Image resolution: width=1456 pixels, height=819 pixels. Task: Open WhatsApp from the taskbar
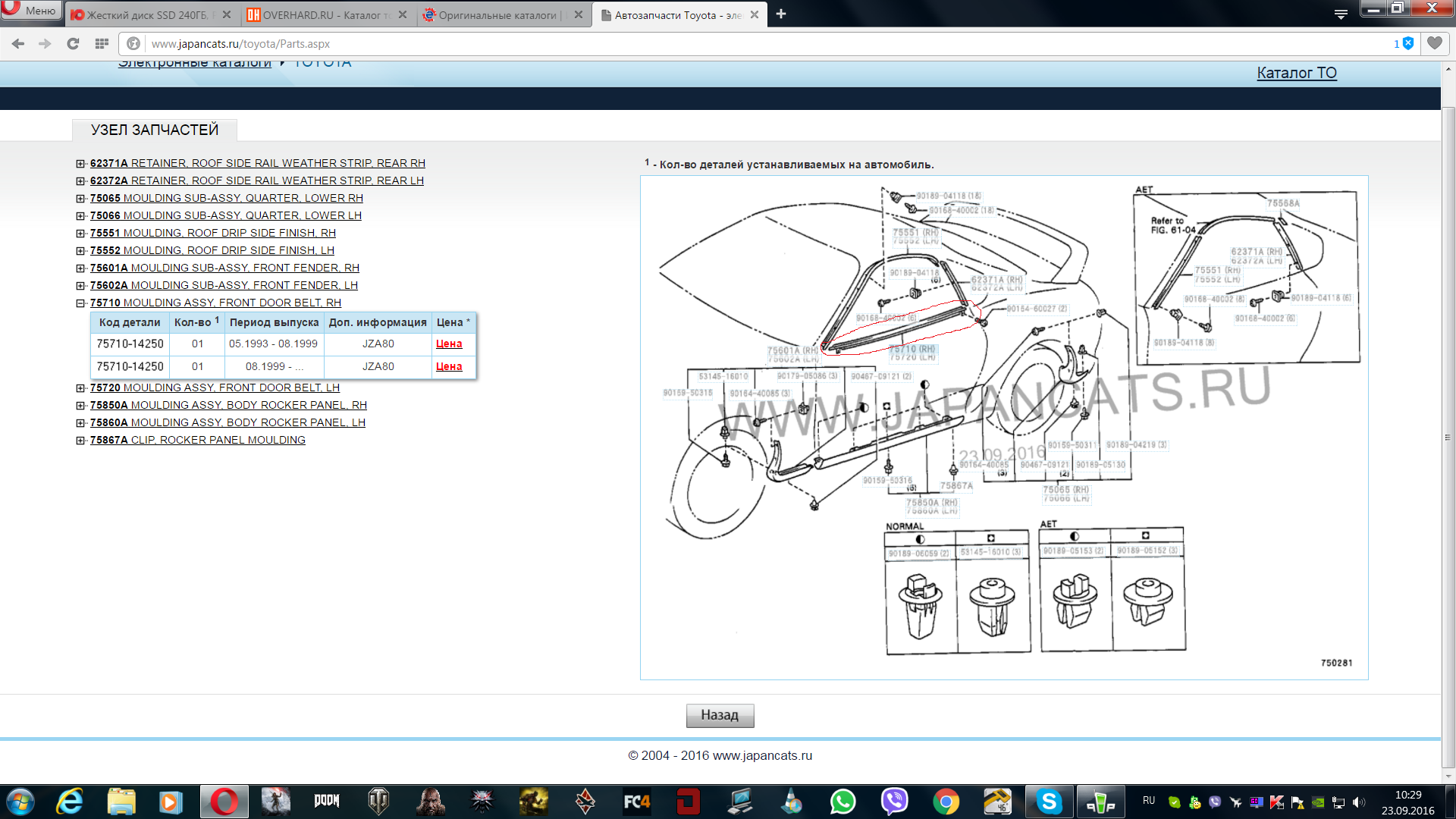pos(843,802)
